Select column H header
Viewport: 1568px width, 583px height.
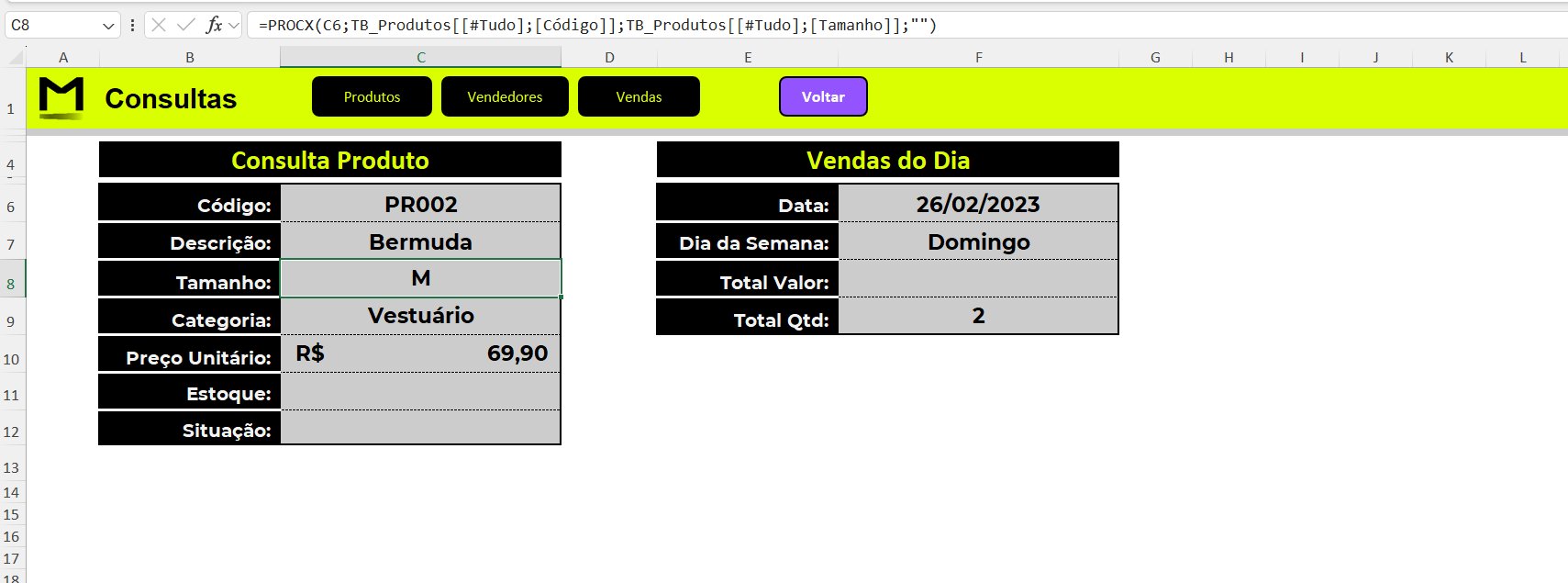1229,58
